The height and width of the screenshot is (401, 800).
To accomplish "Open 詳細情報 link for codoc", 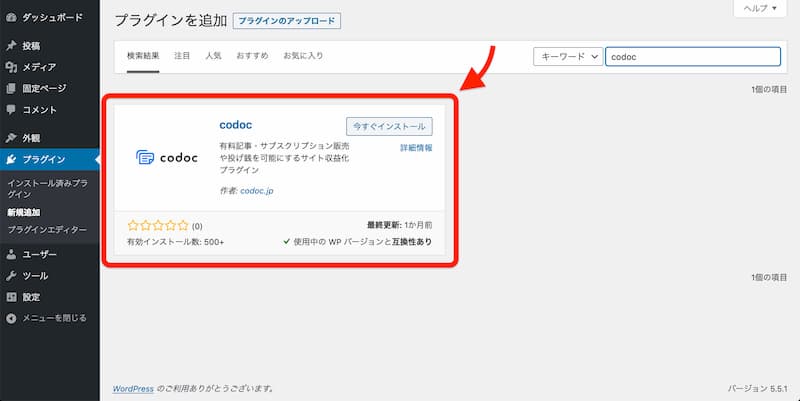I will click(x=416, y=148).
